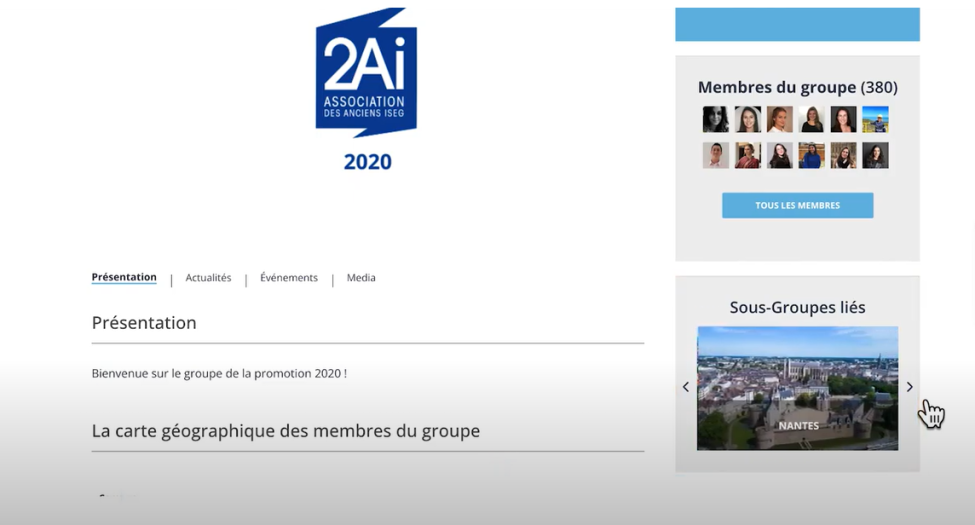Click the '2020' title under the logo
975x525 pixels.
(x=367, y=162)
